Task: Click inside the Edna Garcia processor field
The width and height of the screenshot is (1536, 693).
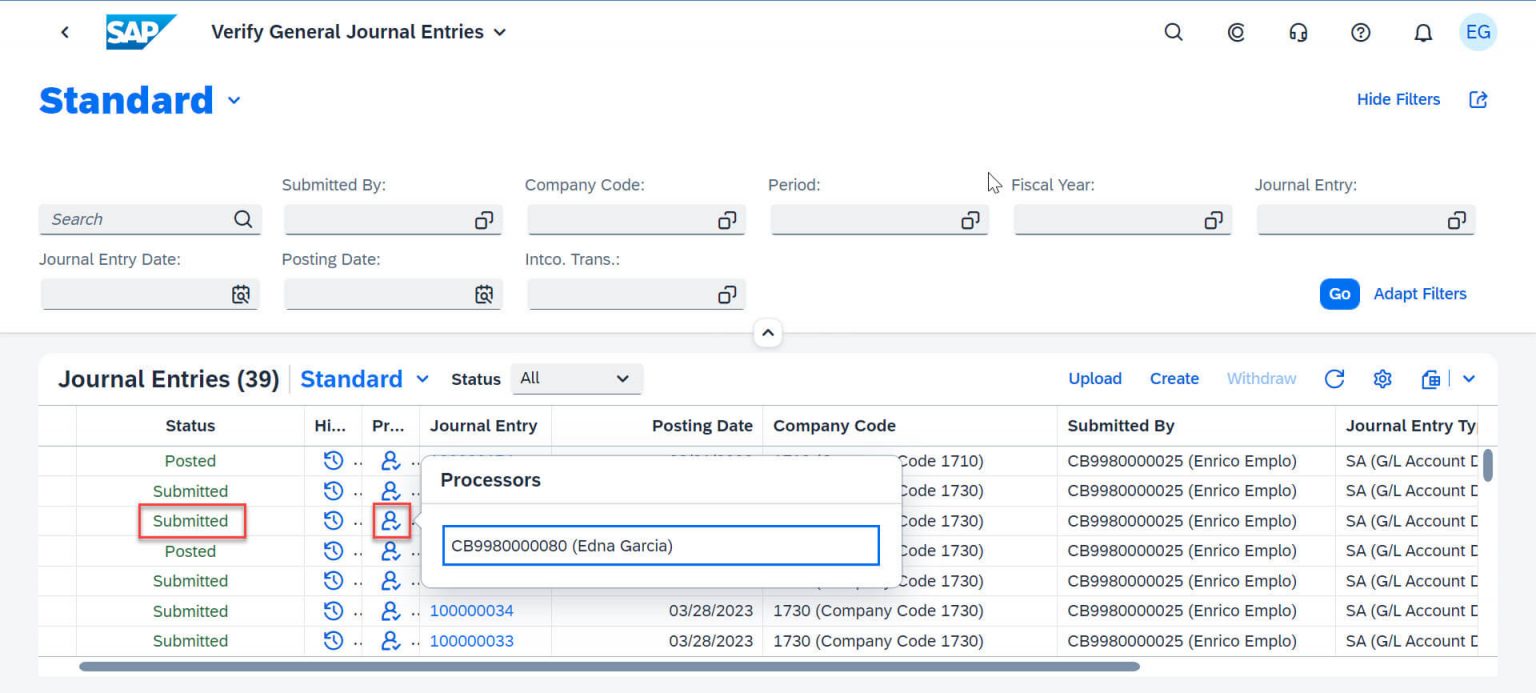Action: [659, 545]
